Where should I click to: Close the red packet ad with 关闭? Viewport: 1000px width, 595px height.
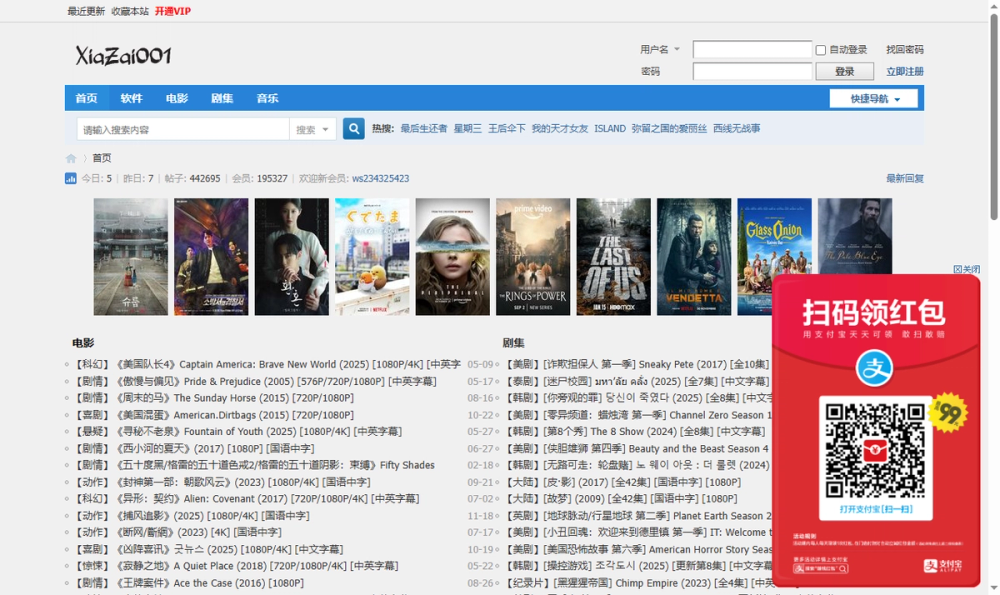966,269
